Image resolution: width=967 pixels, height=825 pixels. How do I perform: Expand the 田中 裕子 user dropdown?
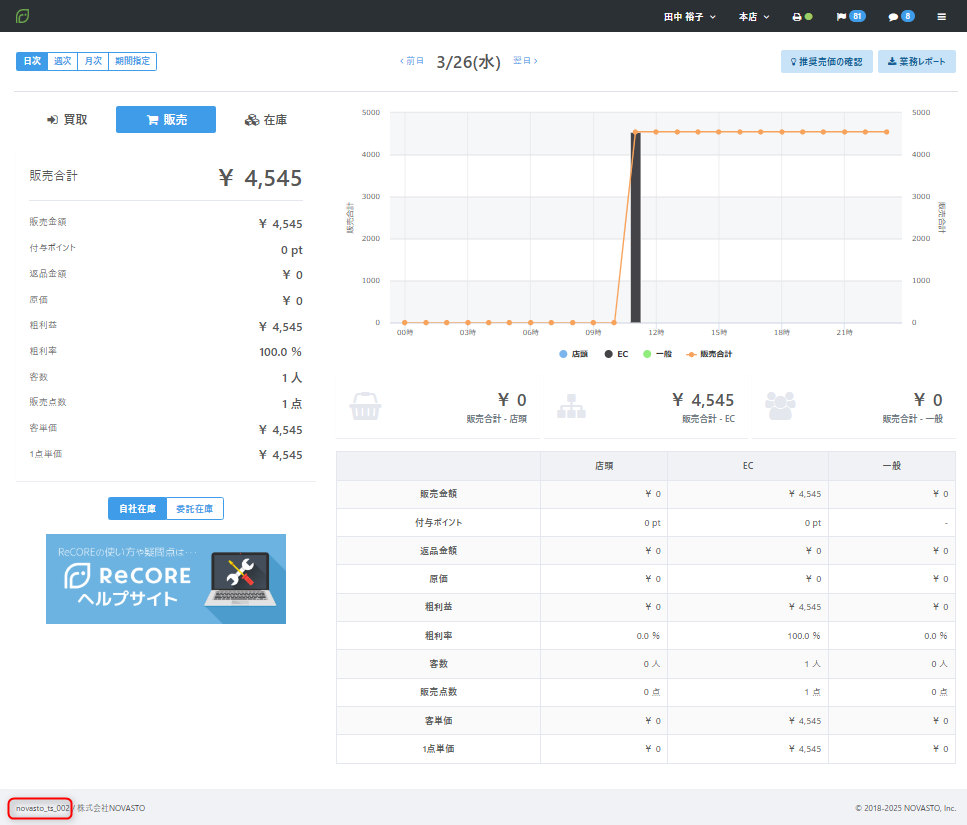tap(689, 17)
